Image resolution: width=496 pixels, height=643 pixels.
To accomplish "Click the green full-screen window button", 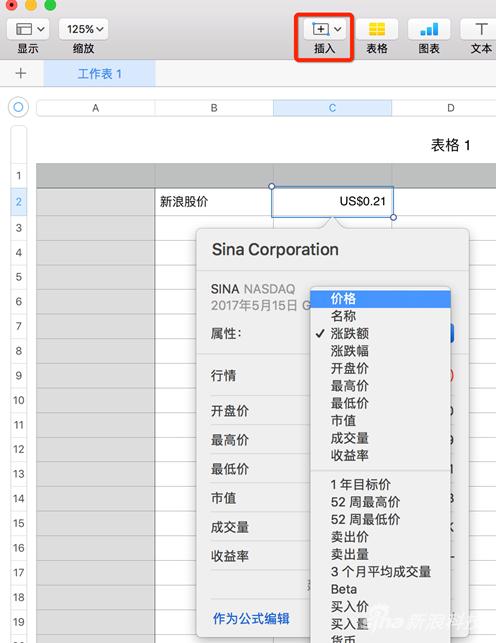I will click(50, 5).
